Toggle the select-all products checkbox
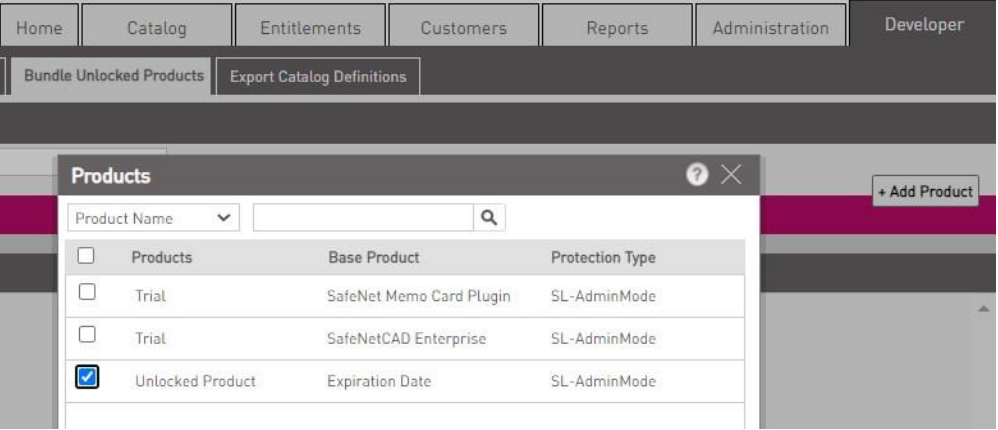The width and height of the screenshot is (998, 430). click(x=86, y=257)
